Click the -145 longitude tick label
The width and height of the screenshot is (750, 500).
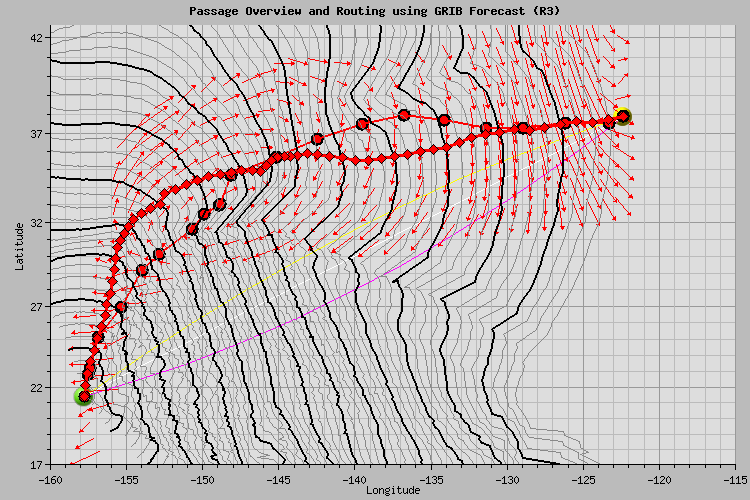point(279,479)
